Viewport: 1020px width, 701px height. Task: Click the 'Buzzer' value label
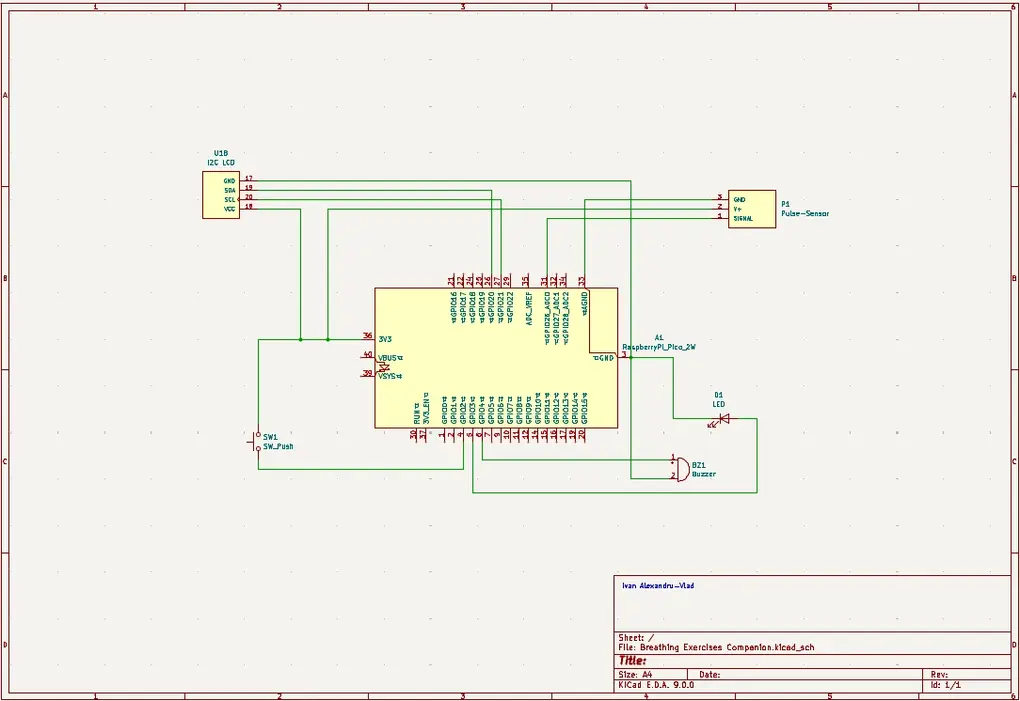(704, 475)
